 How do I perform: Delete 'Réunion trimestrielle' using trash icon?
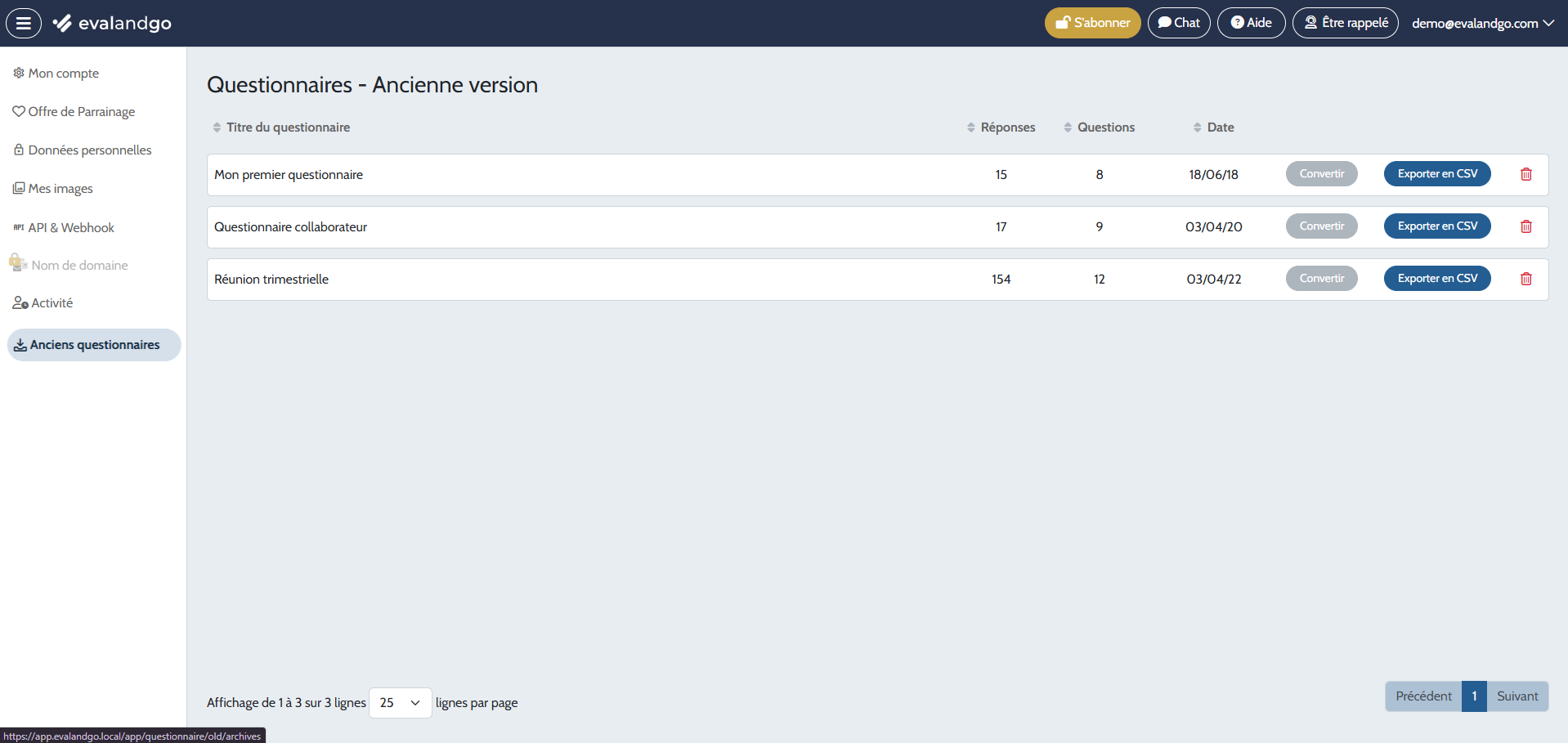click(x=1525, y=279)
